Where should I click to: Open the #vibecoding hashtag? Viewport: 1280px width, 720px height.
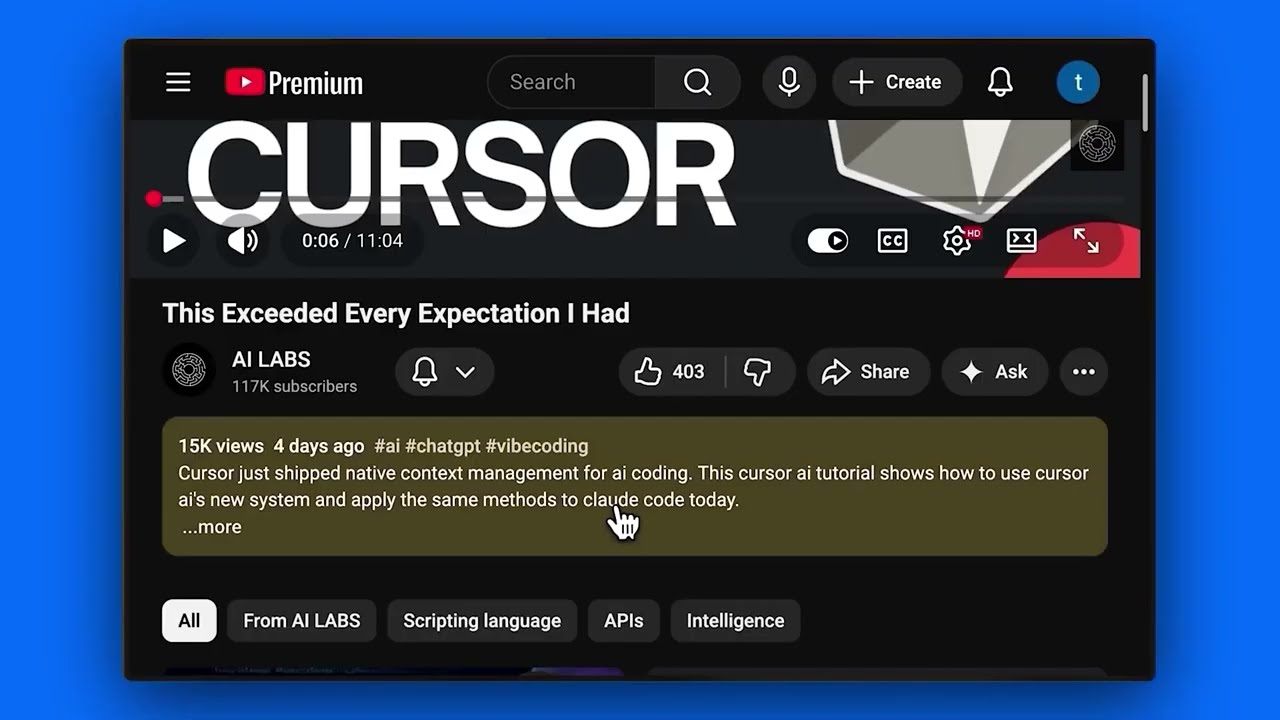tap(537, 446)
